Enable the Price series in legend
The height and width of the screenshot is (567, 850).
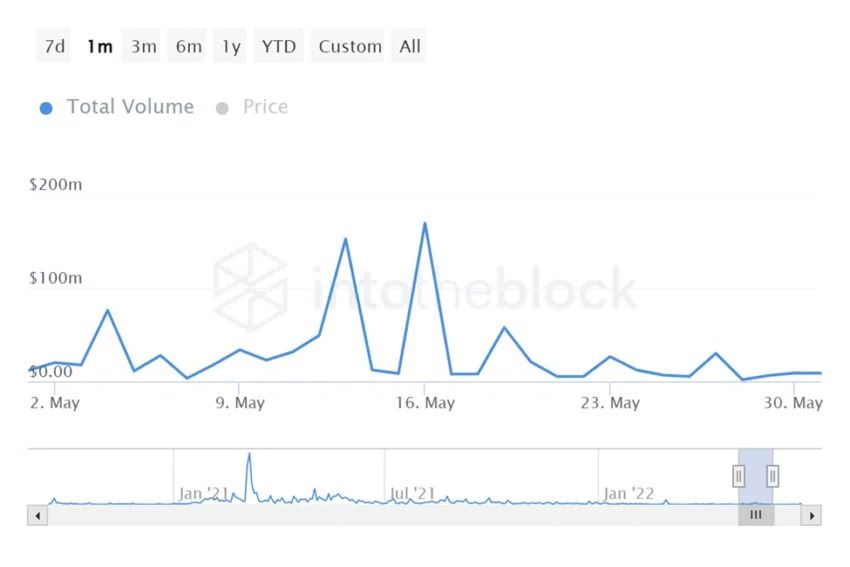[x=265, y=107]
